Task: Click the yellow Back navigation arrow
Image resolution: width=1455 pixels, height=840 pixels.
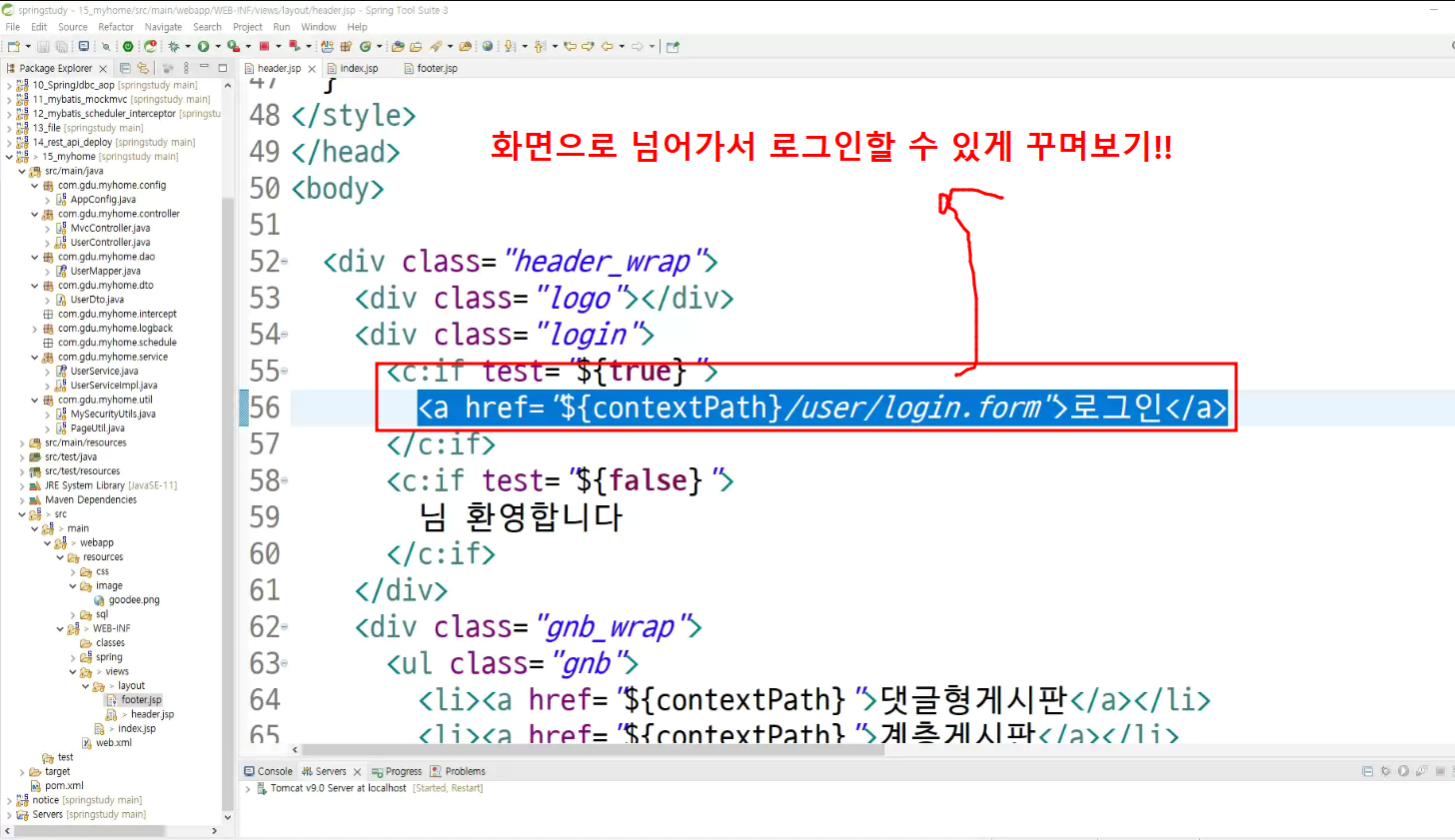Action: [607, 46]
